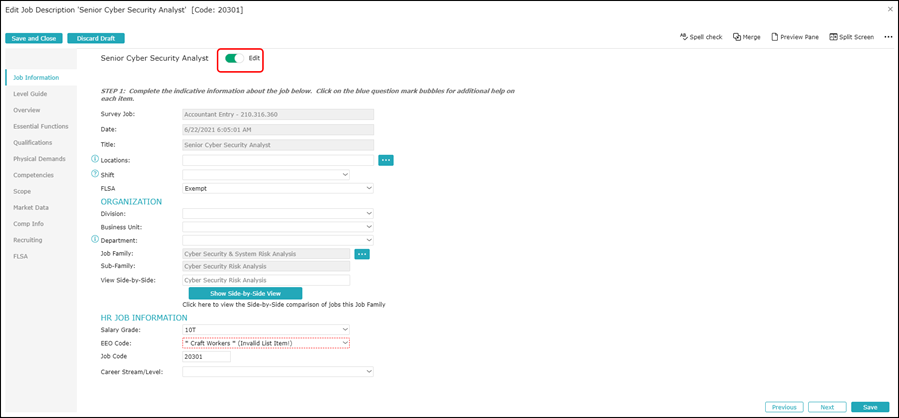
Task: Toggle the Edit switch off
Action: pyautogui.click(x=235, y=59)
